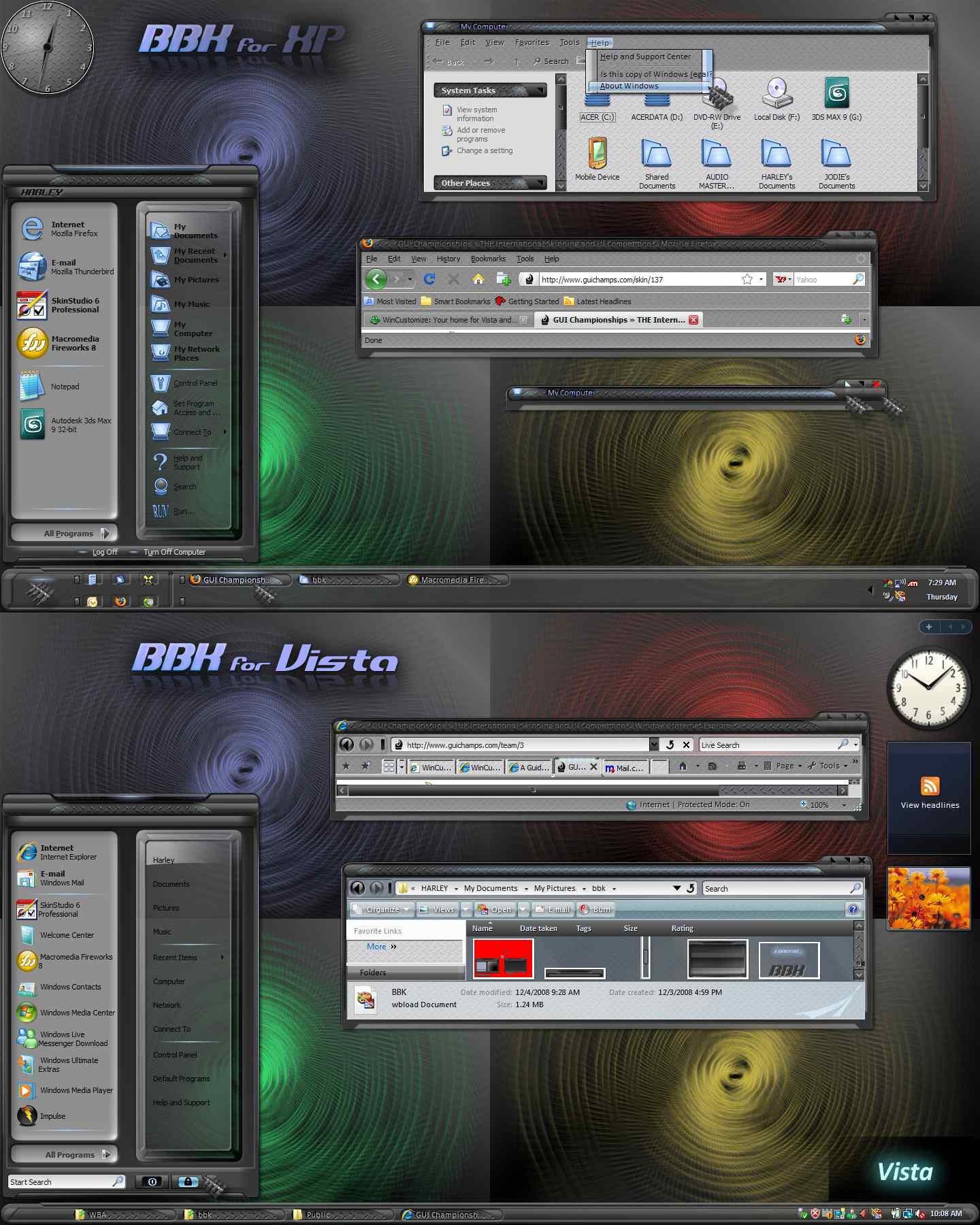
Task: Click Firefox green Back arrow button
Action: [376, 279]
